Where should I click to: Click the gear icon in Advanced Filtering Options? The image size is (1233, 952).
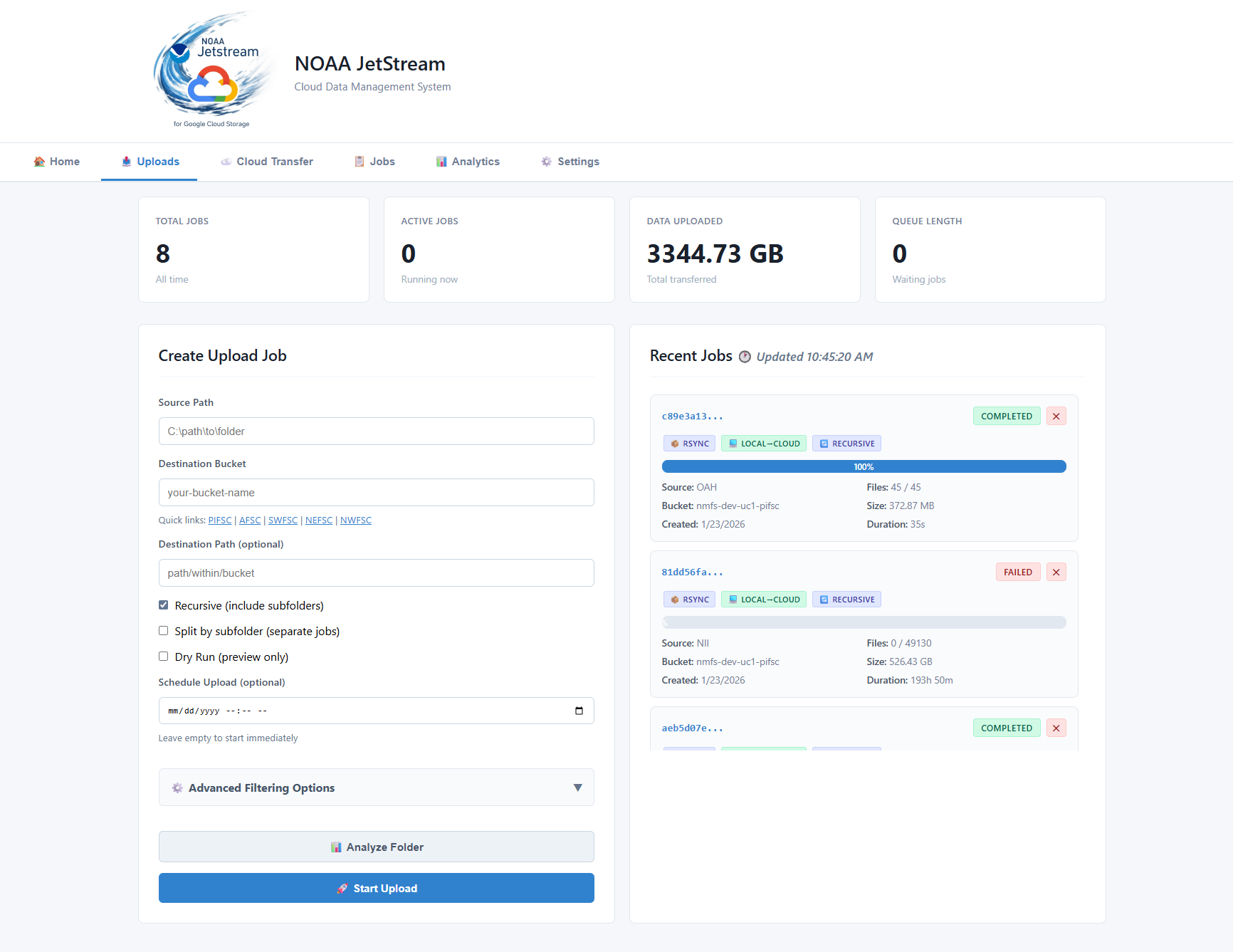click(177, 788)
